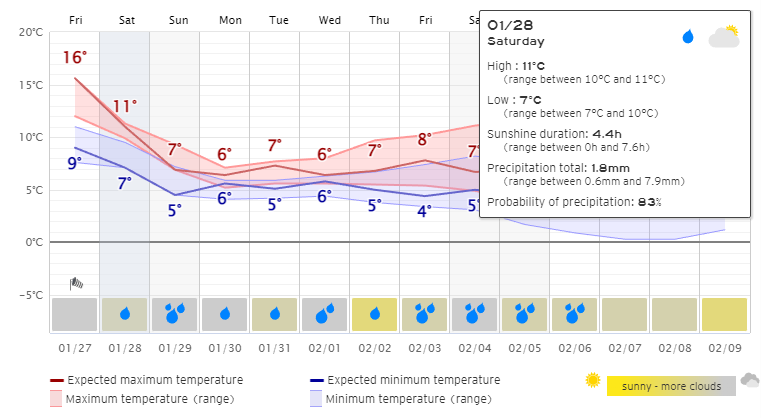This screenshot has height=418, width=767.
Task: Select the triple raindrop icon for 02/05
Action: click(x=524, y=313)
